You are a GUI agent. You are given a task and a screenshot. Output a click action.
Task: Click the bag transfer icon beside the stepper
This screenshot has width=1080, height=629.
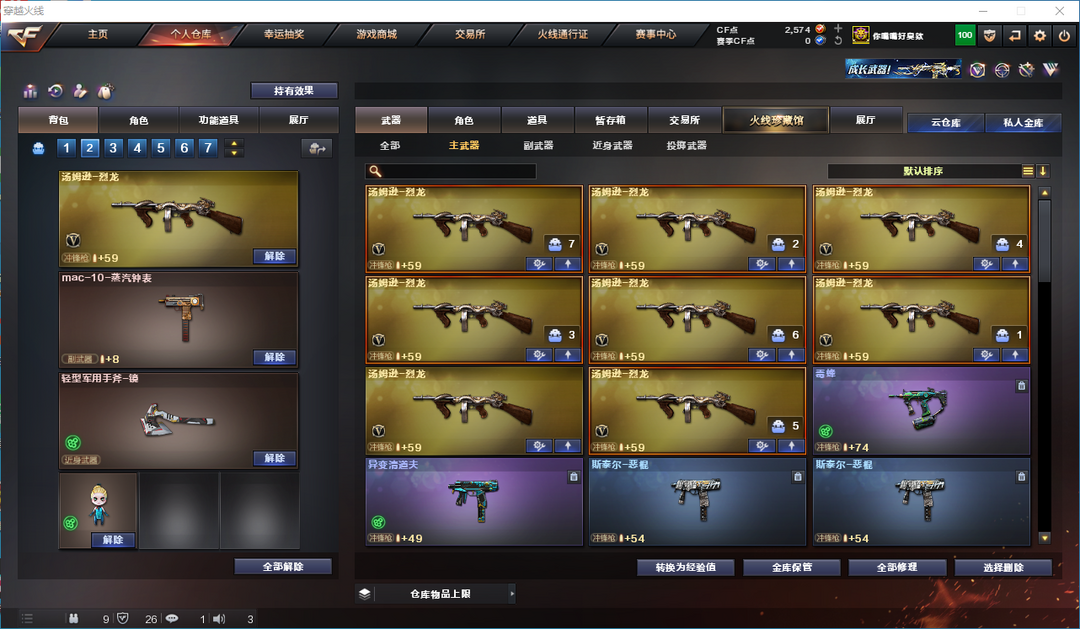(x=317, y=148)
